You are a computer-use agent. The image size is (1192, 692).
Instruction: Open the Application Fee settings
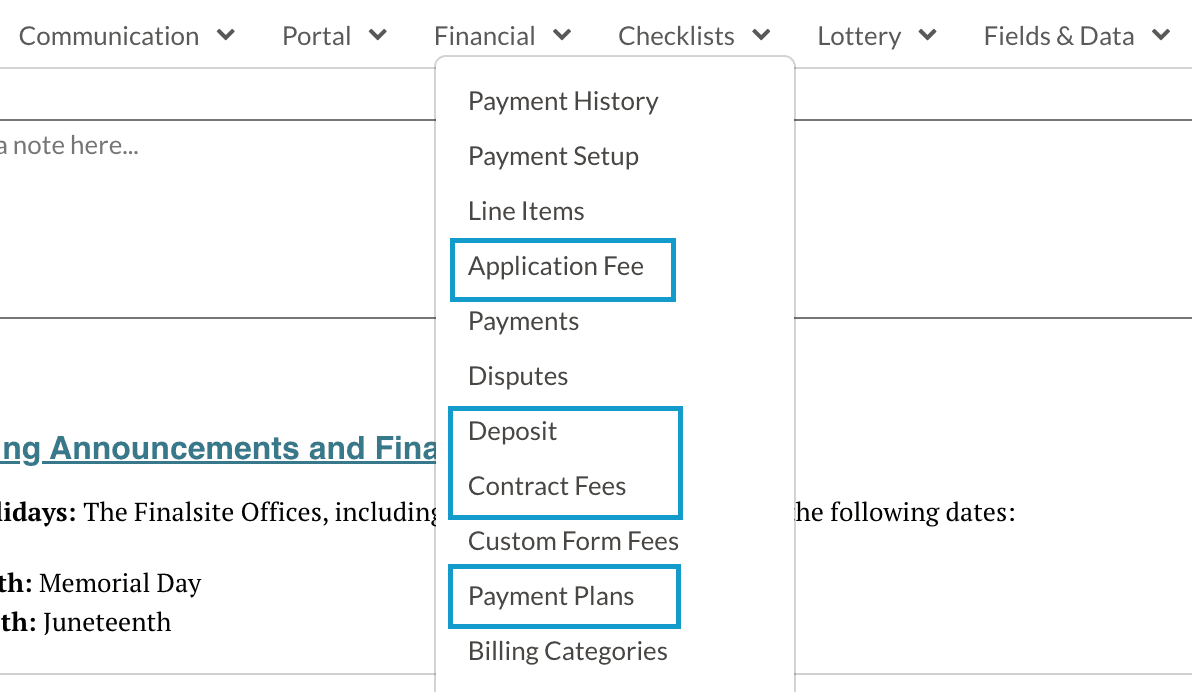pos(556,266)
